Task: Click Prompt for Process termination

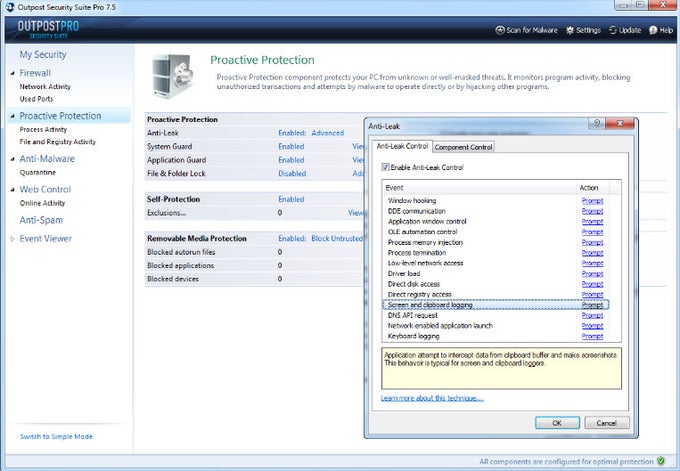Action: click(x=592, y=252)
